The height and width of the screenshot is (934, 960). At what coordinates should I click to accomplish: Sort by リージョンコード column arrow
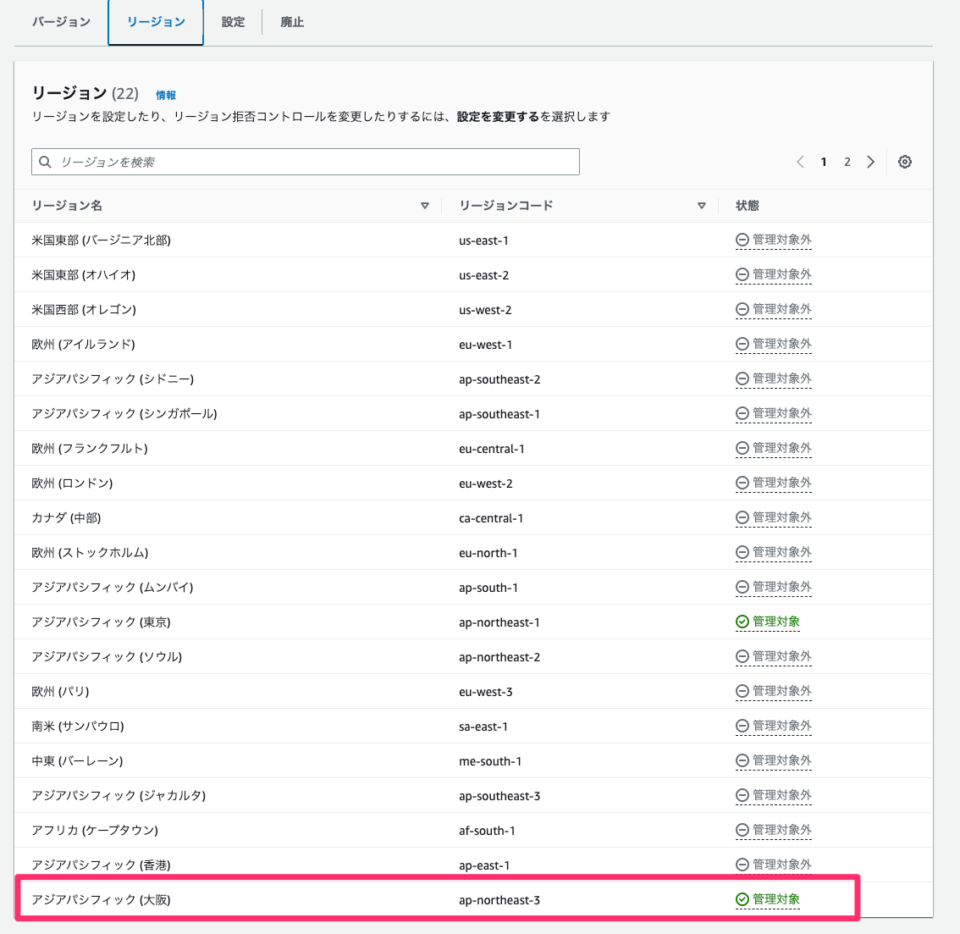[701, 206]
